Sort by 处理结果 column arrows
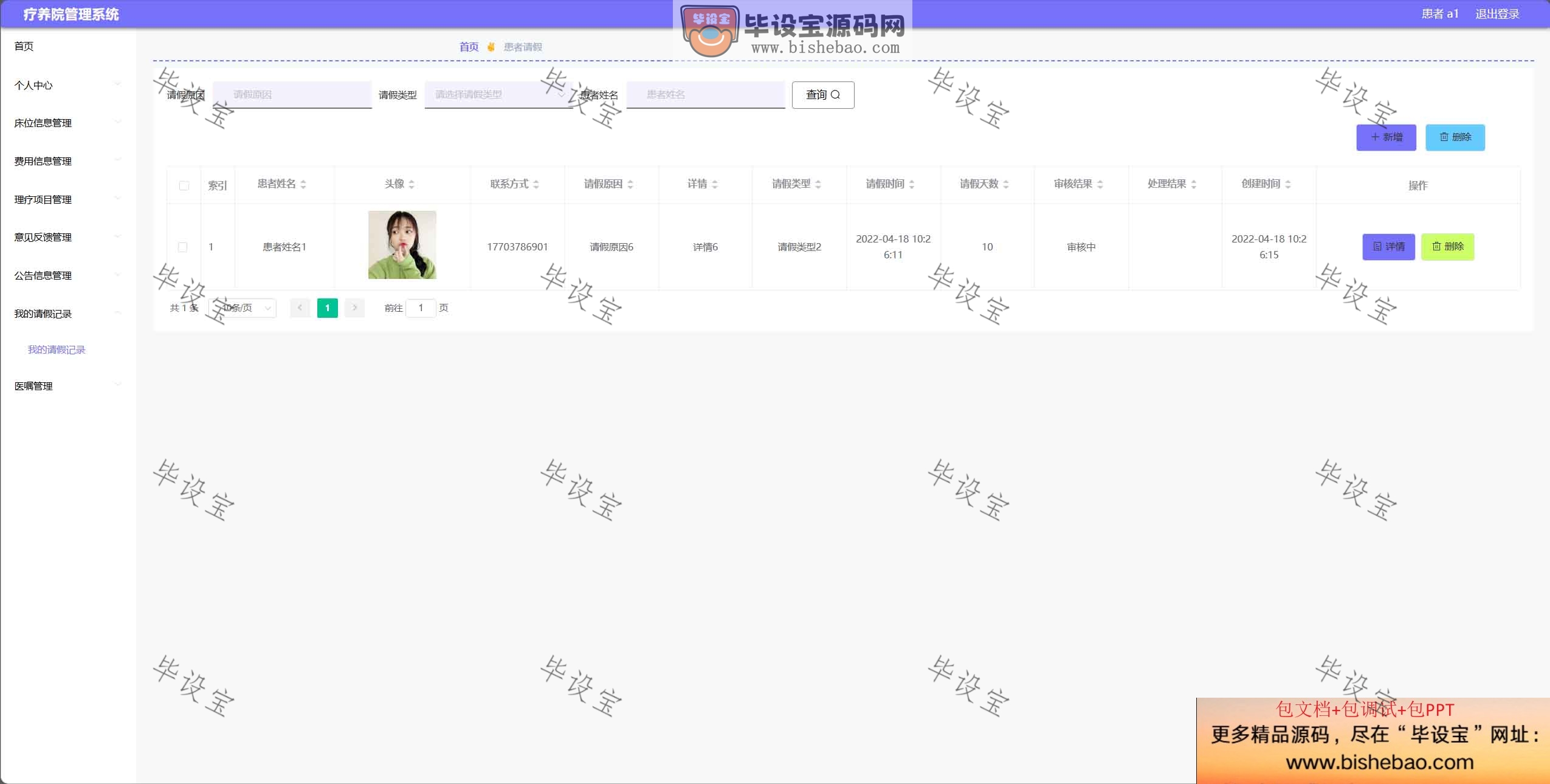Viewport: 1550px width, 784px height. click(x=1194, y=184)
